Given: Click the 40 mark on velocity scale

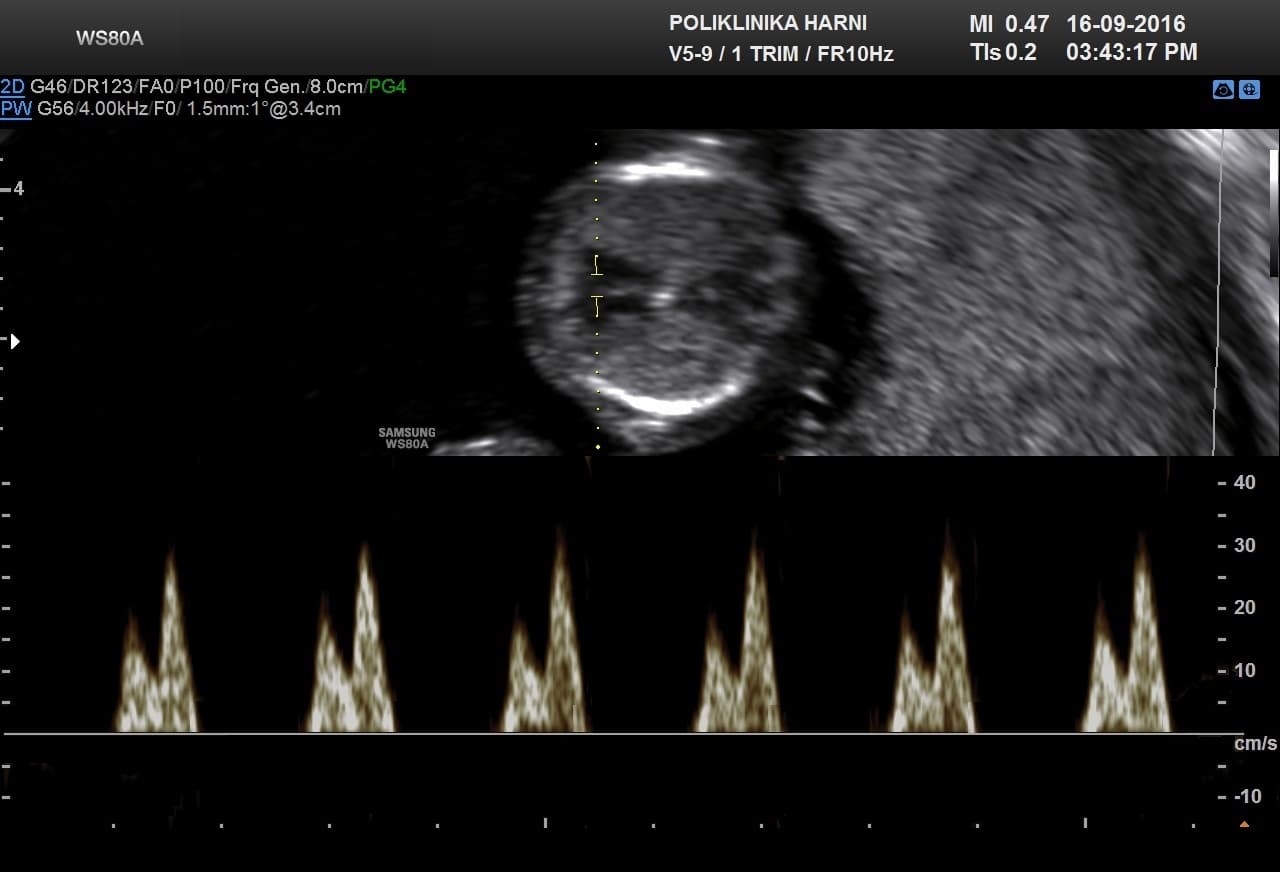Looking at the screenshot, I should point(1244,482).
